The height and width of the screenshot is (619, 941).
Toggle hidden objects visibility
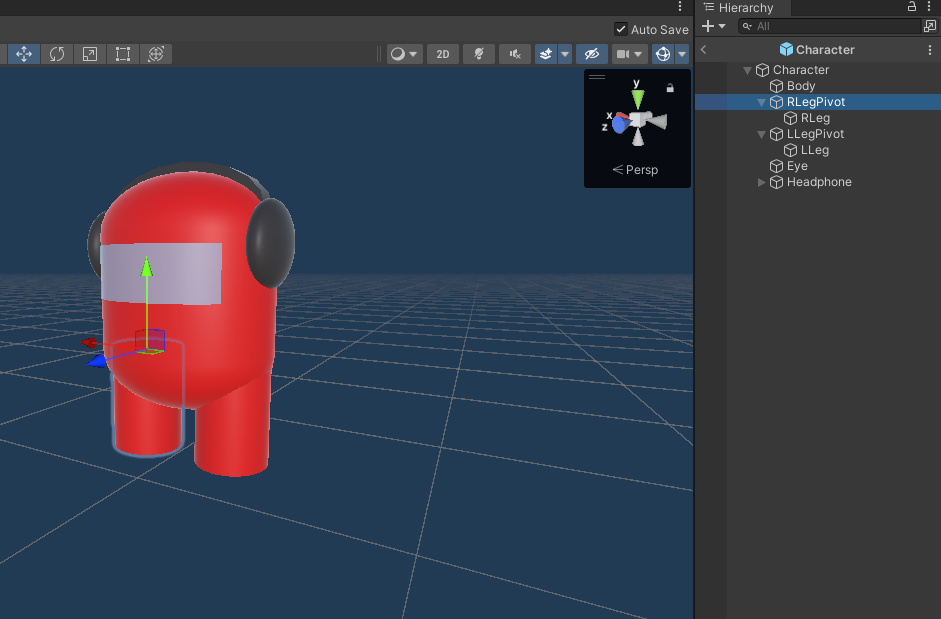[x=592, y=54]
